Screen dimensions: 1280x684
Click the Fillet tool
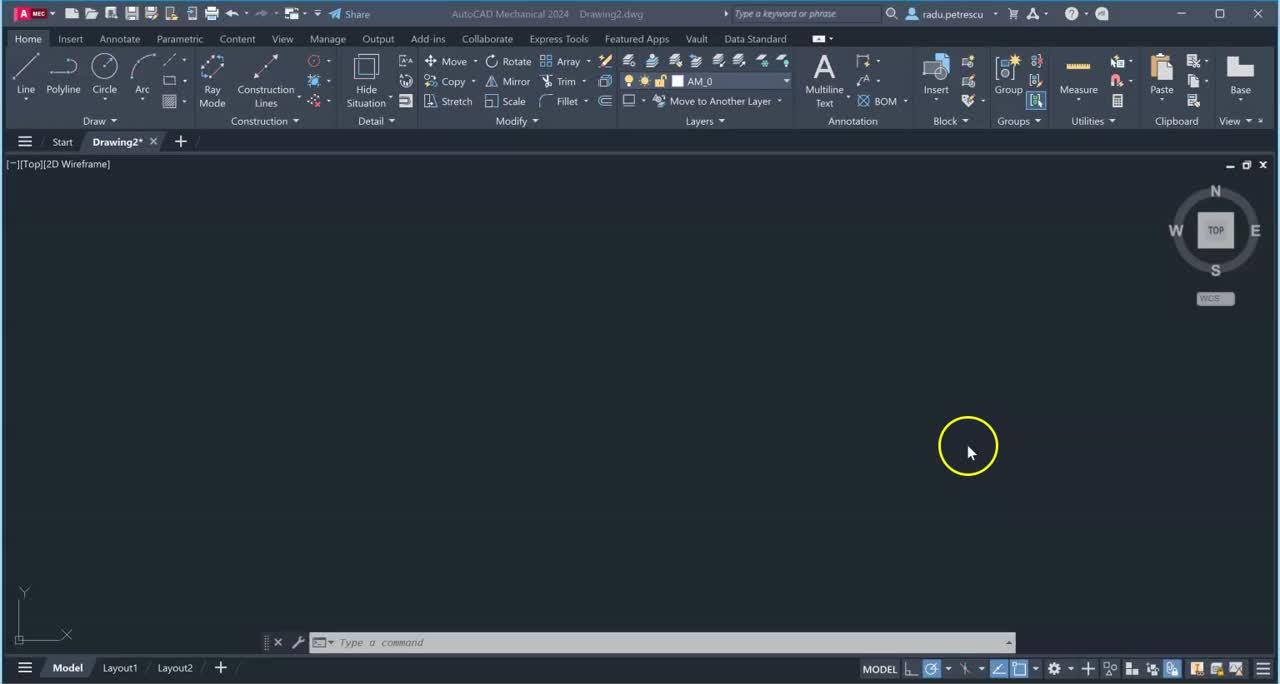pos(558,101)
